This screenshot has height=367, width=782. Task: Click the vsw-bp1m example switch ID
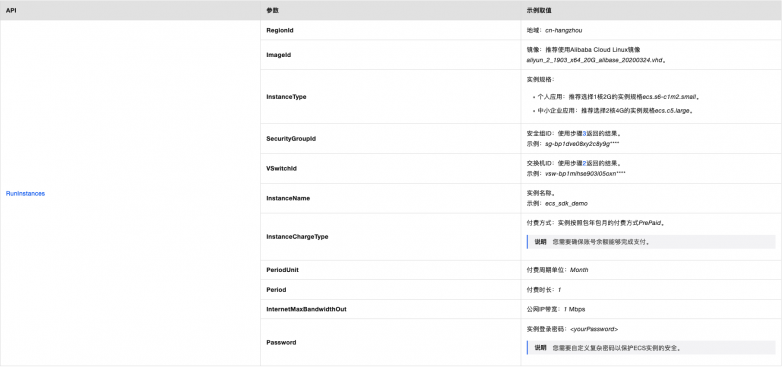(585, 174)
